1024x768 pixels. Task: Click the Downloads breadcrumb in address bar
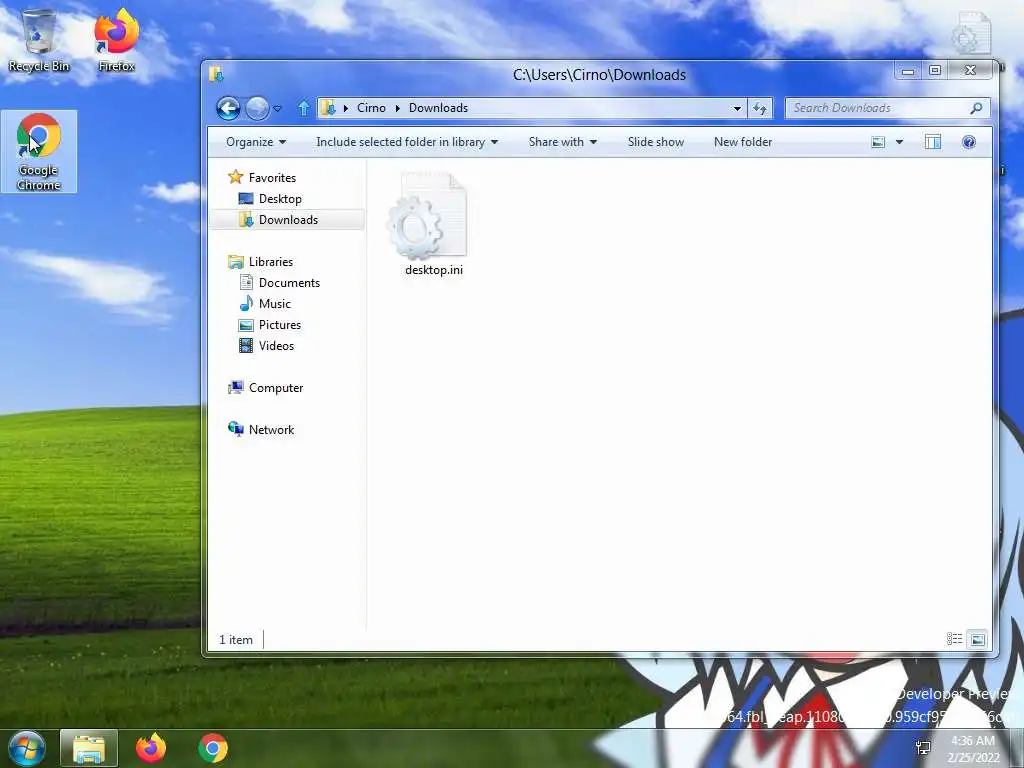pos(438,108)
